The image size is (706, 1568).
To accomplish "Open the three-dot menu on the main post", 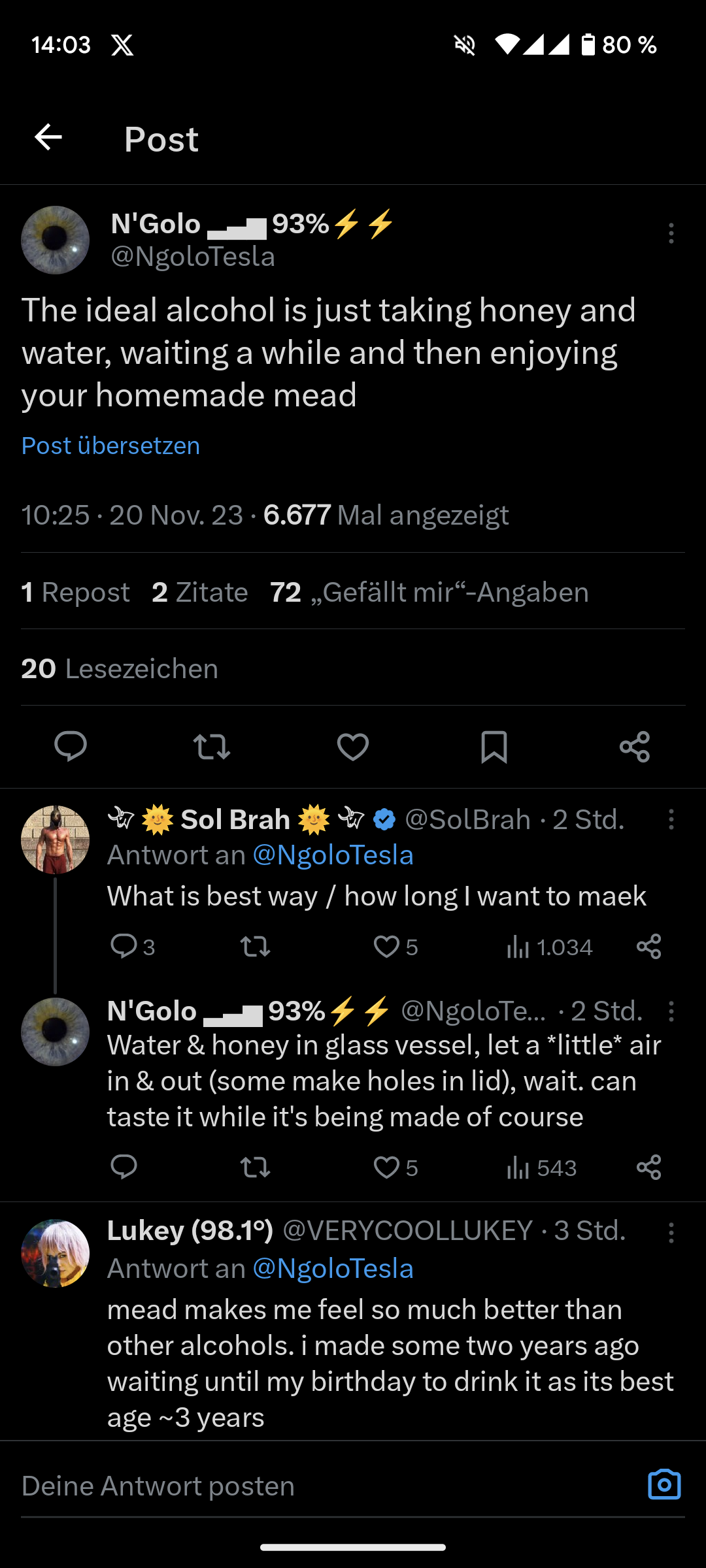I will pyautogui.click(x=671, y=233).
